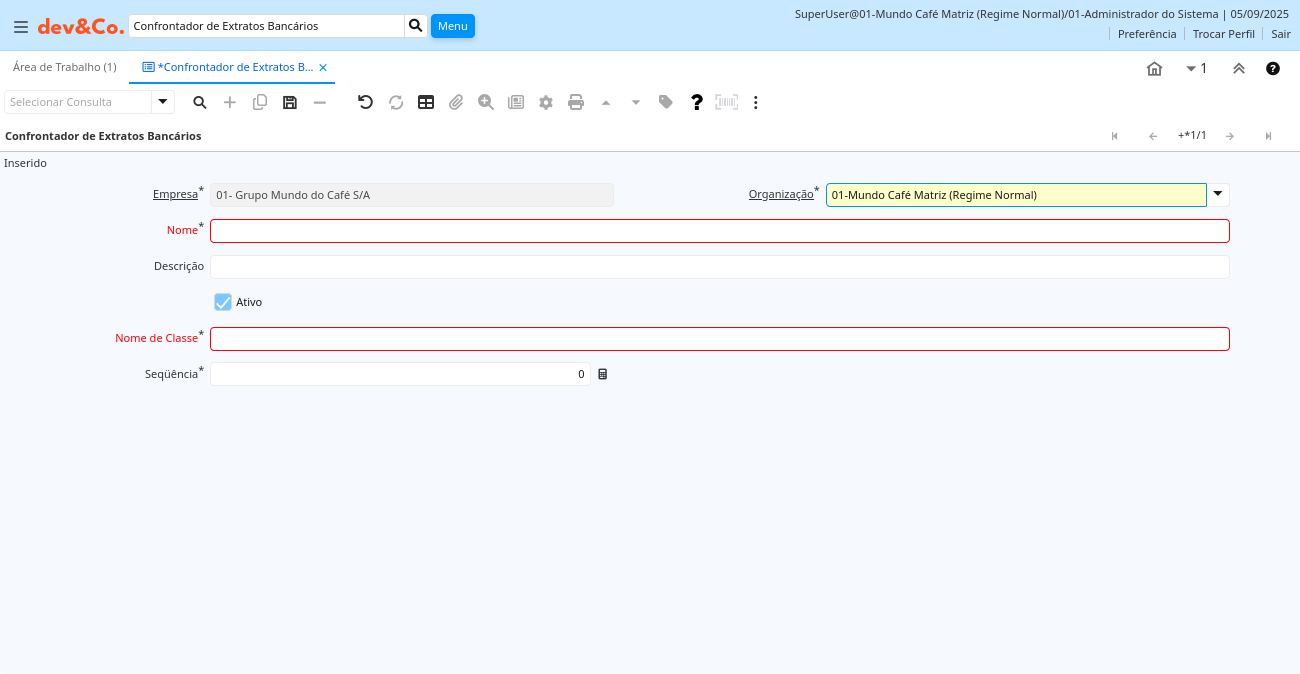
Task: Click into the Nome input field
Action: [719, 231]
